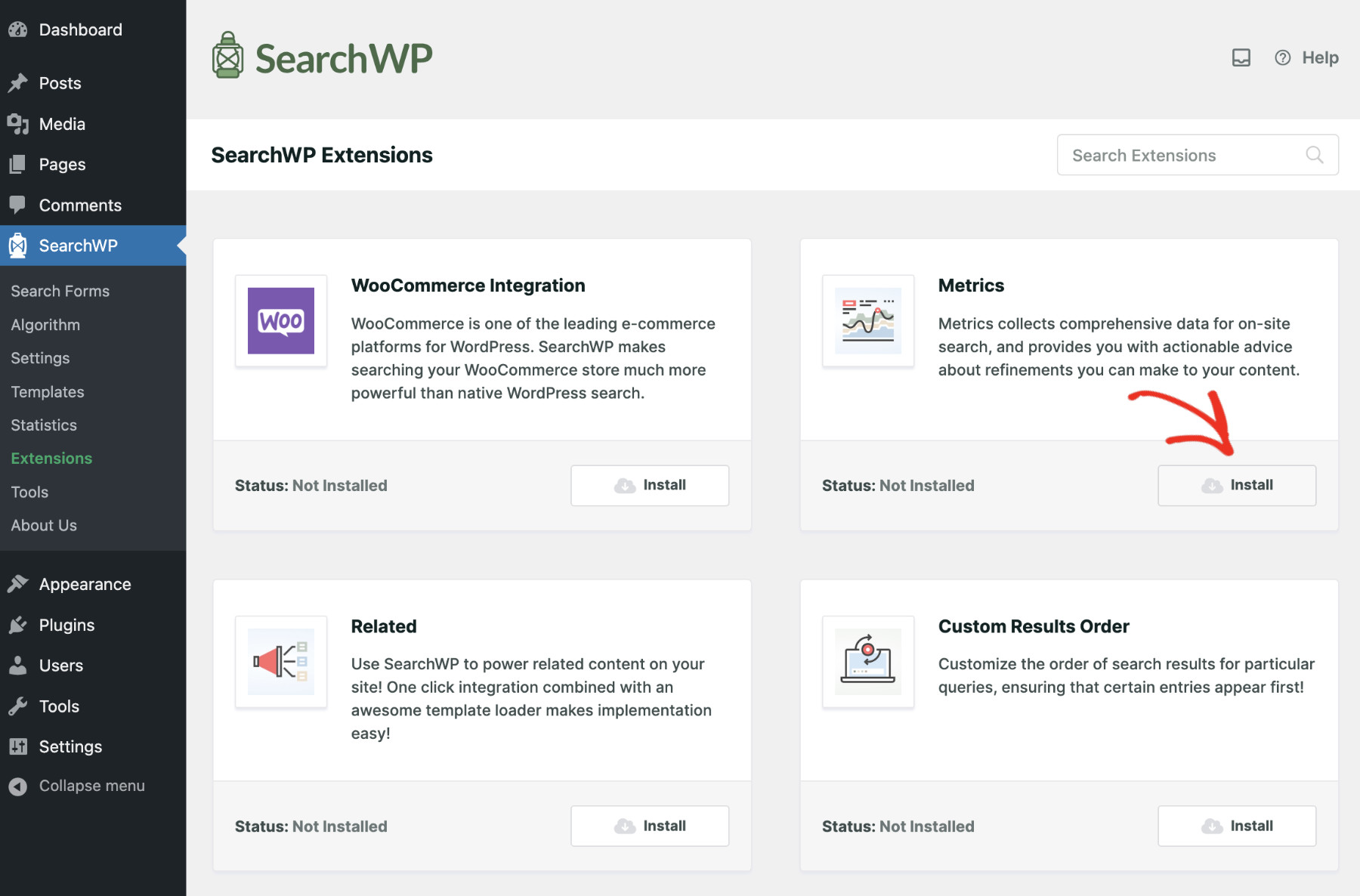This screenshot has height=896, width=1360.
Task: Click the Metrics extension chart thumbnail
Action: (868, 321)
